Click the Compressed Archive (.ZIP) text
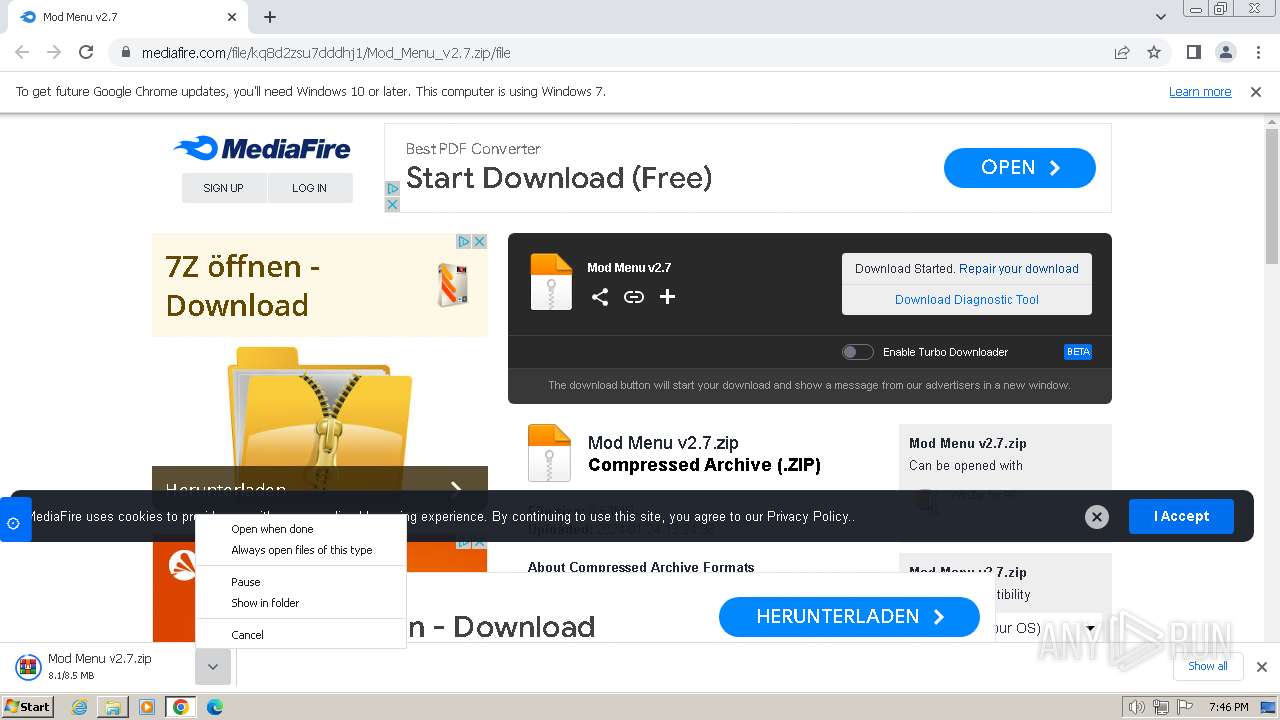 click(x=704, y=465)
